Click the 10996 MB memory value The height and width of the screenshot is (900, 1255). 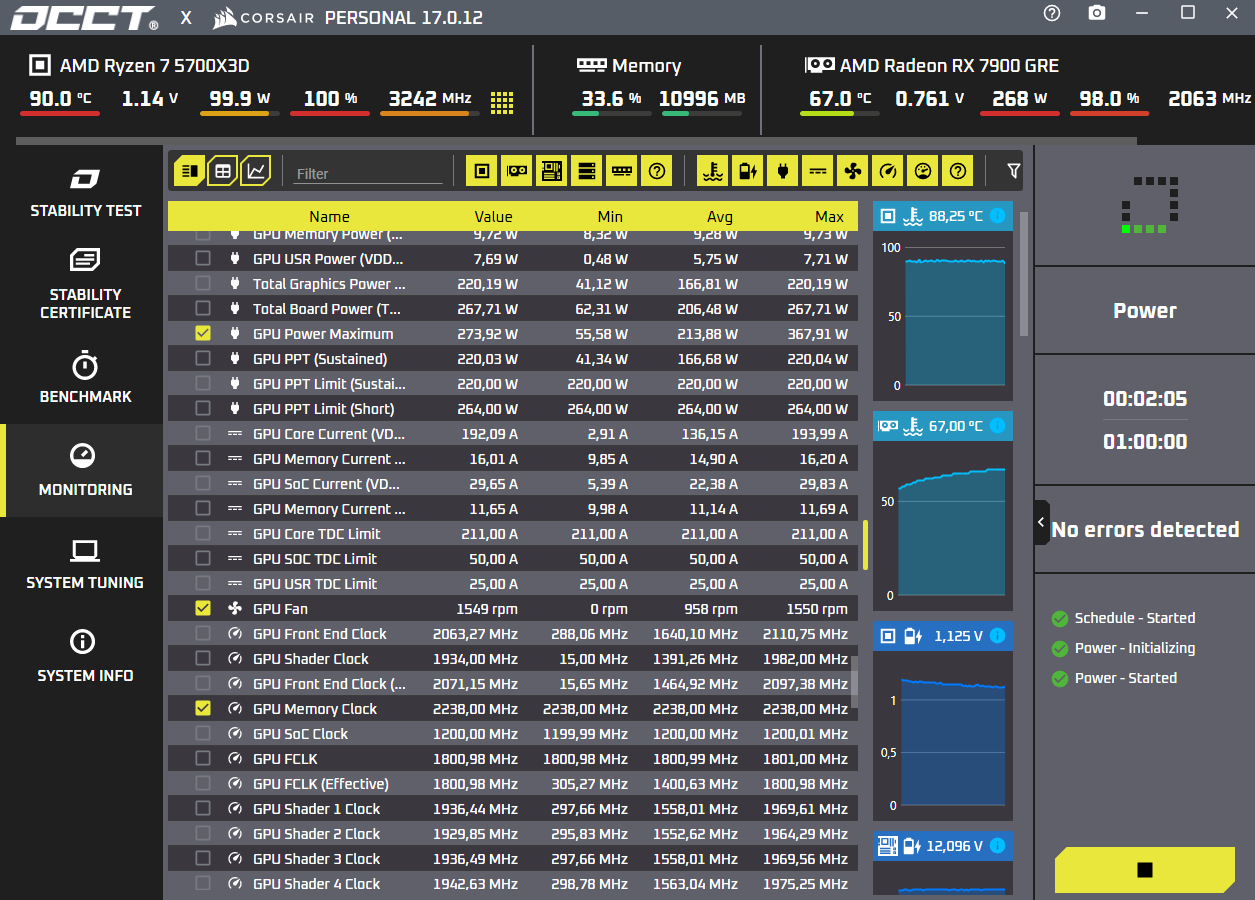[702, 99]
